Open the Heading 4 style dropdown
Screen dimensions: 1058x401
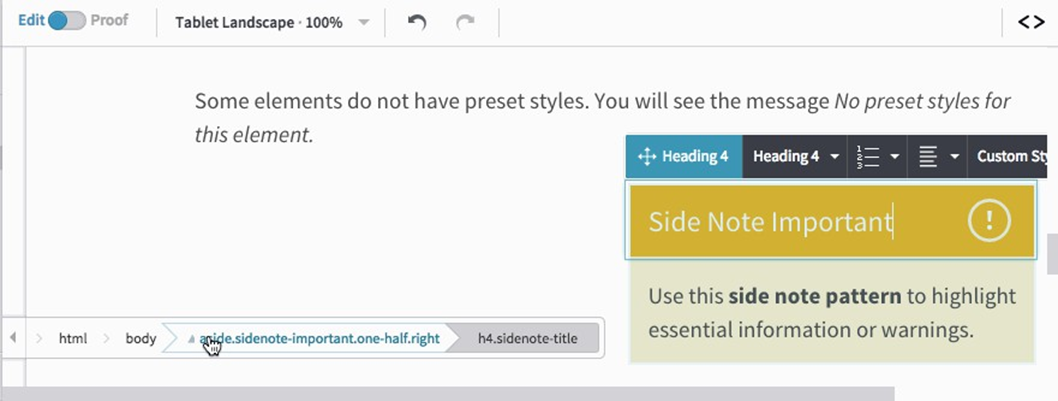(795, 157)
